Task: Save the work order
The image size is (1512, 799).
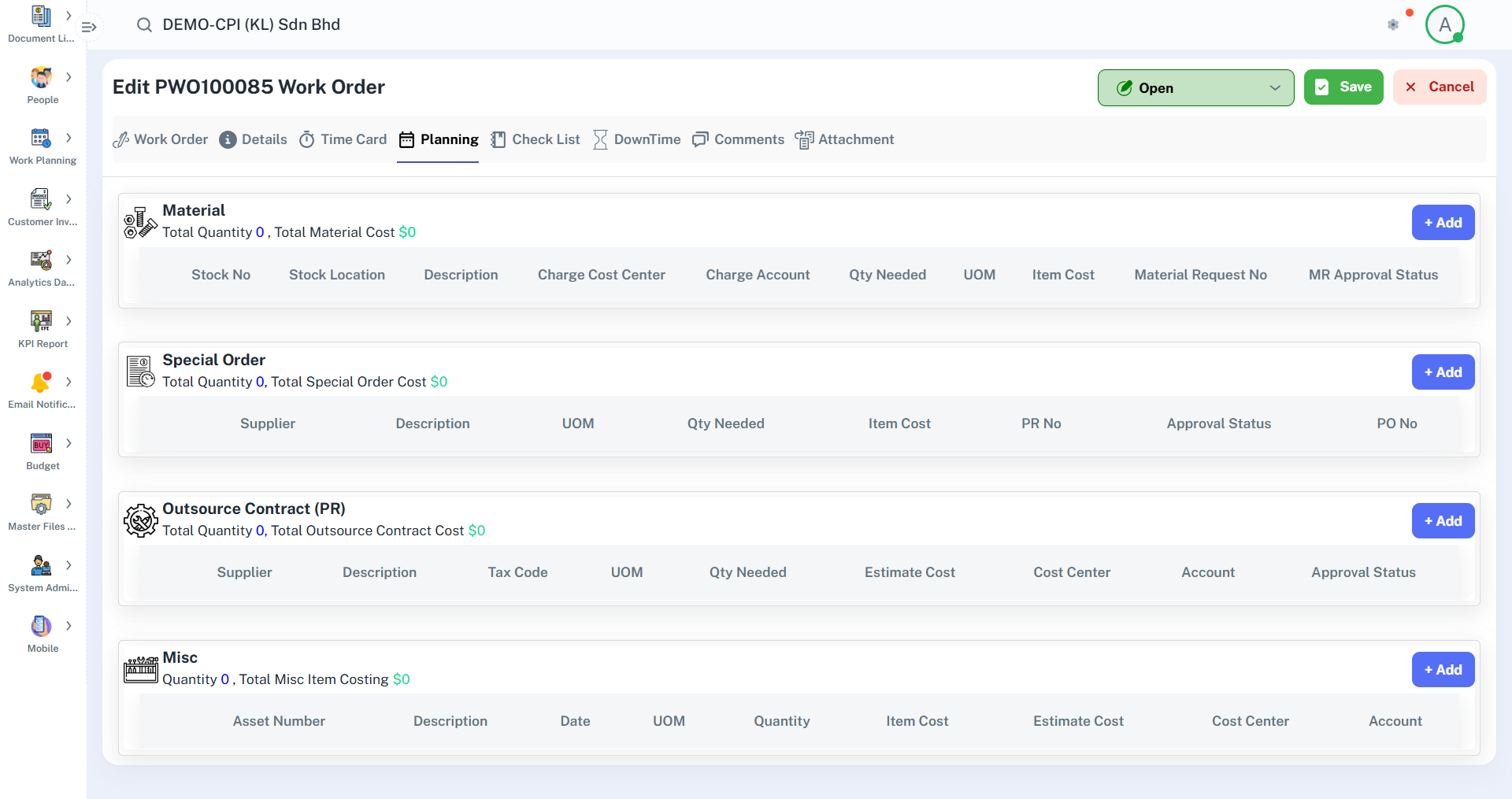Action: click(1343, 87)
